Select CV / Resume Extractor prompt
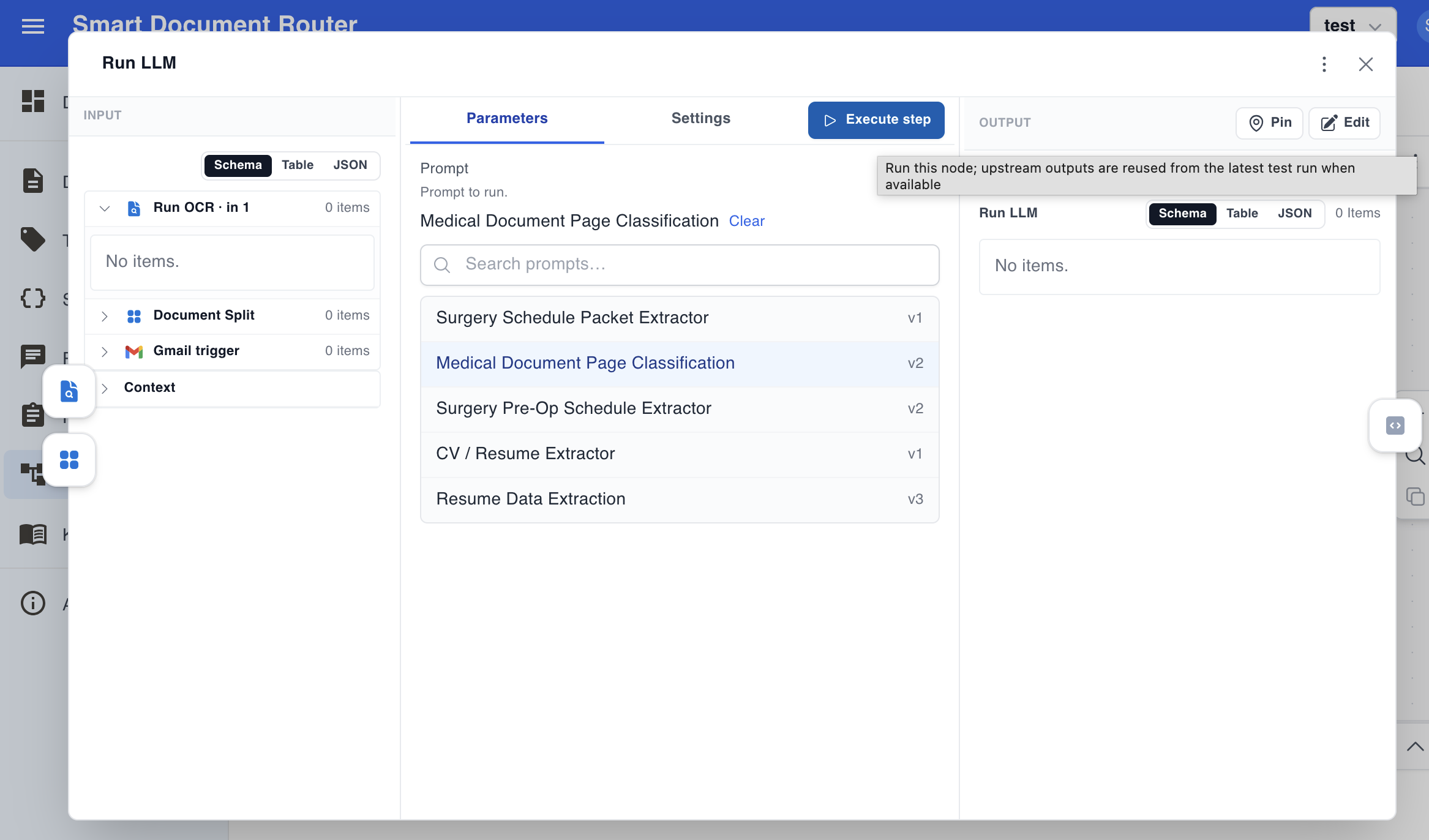The image size is (1429, 840). pyautogui.click(x=680, y=454)
